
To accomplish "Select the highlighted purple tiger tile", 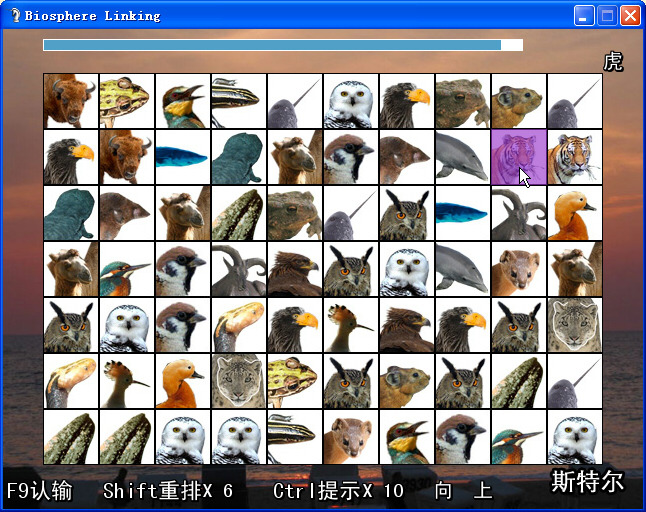I will (519, 157).
